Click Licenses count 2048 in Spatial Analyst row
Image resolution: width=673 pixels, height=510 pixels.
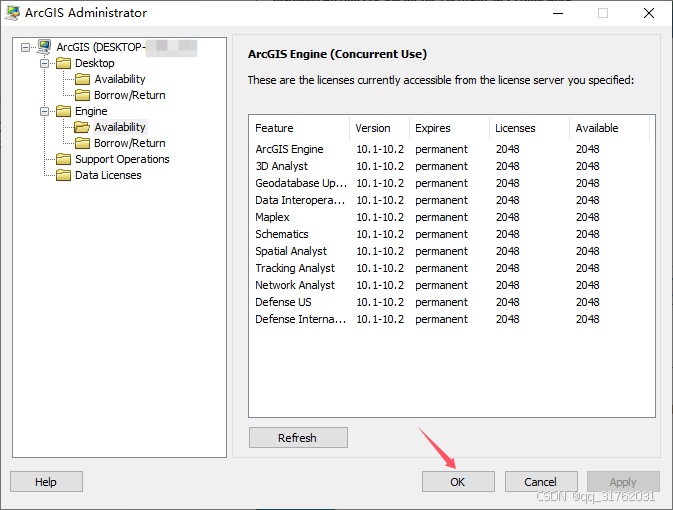tap(508, 251)
